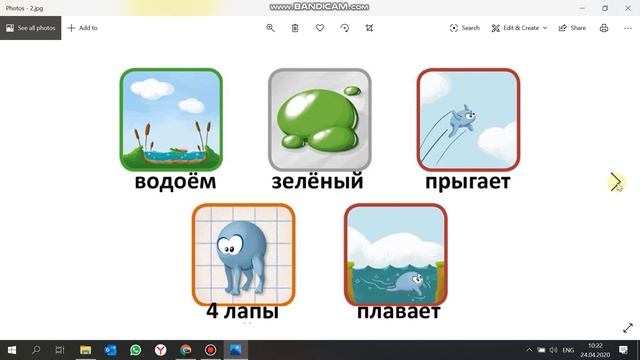Open Windows Start menu
Screen dimensions: 640x360
(x=12, y=350)
